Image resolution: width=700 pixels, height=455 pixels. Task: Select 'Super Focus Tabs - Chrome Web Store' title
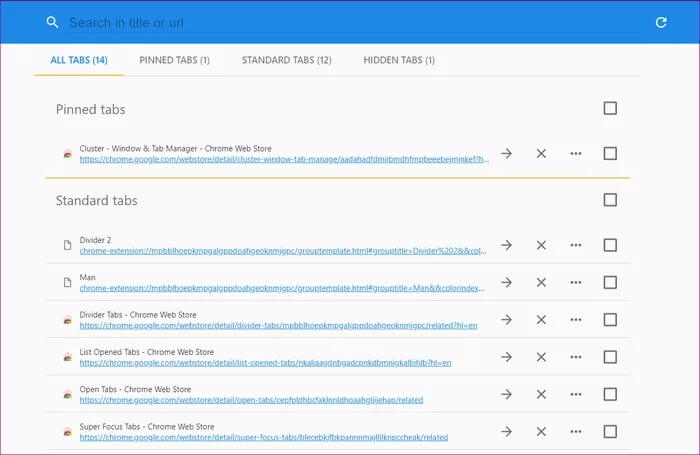(x=147, y=427)
